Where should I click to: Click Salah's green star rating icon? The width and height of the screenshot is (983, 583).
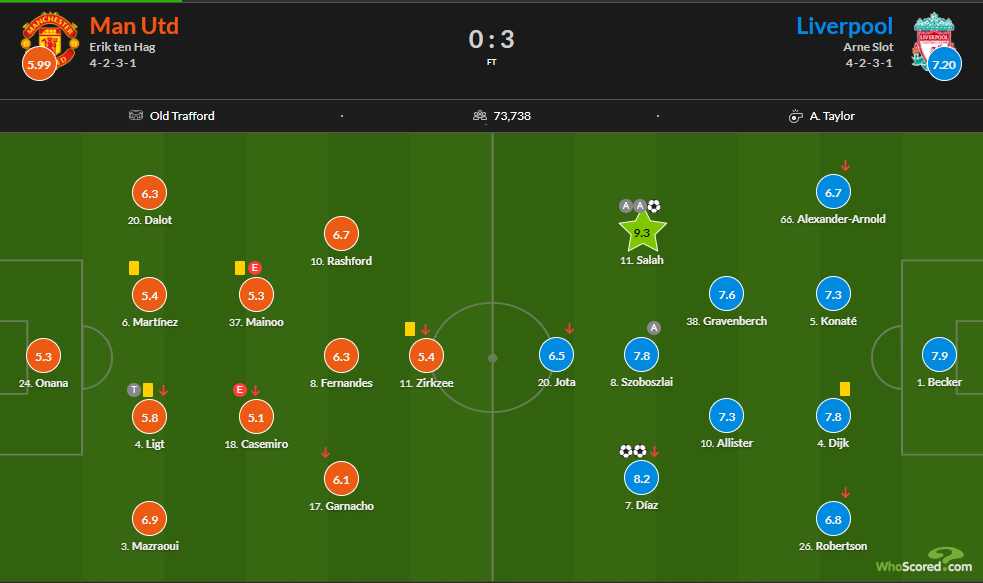point(642,232)
